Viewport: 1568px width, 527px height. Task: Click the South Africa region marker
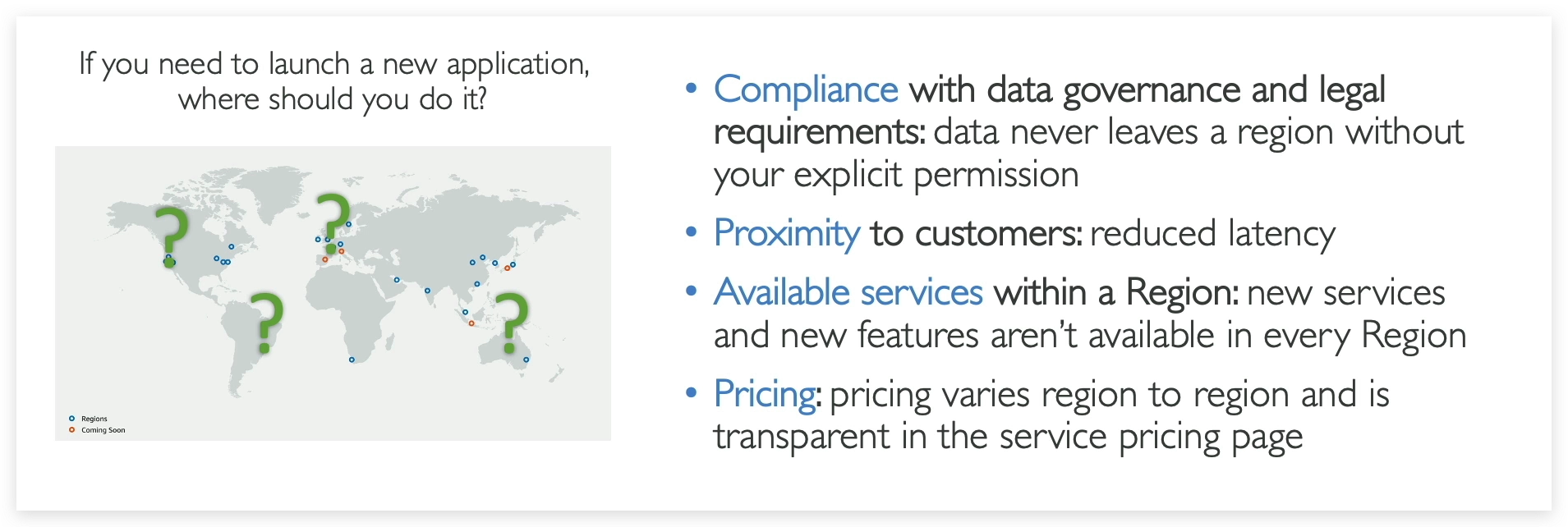click(x=352, y=360)
